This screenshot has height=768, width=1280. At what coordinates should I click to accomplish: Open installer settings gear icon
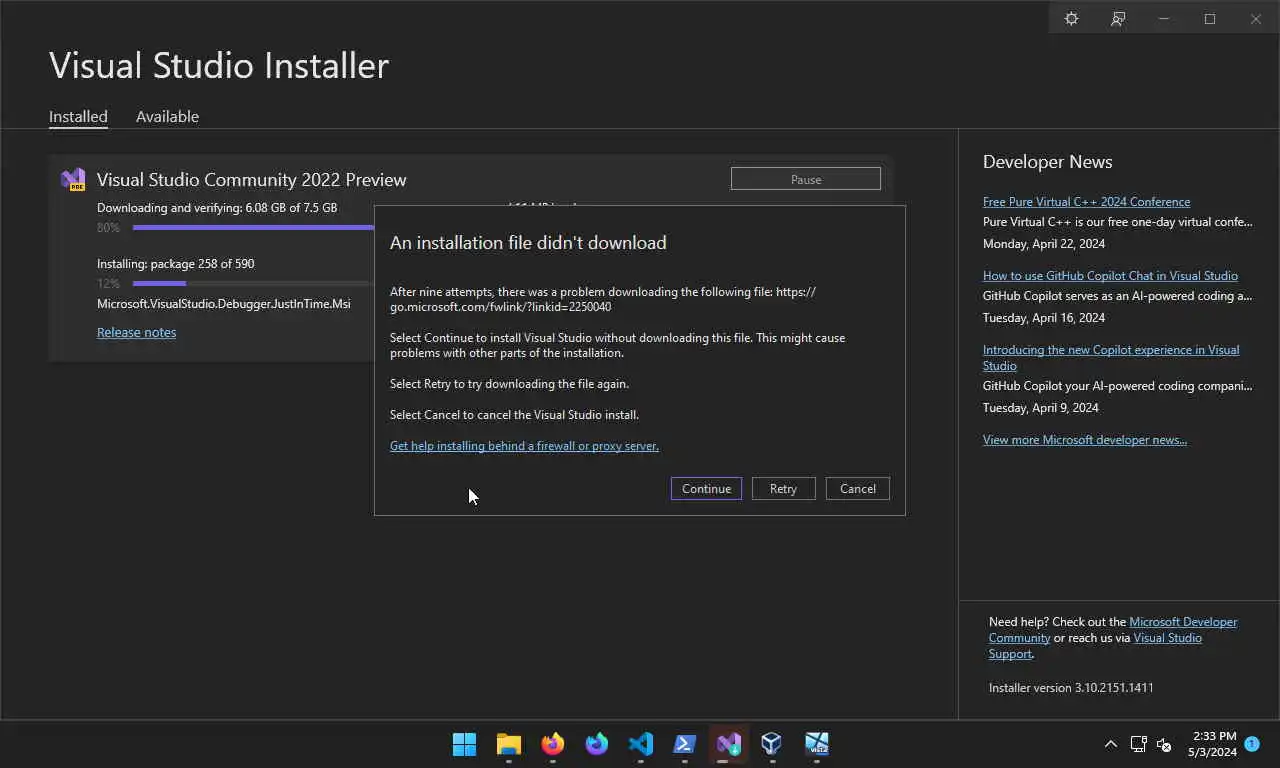pyautogui.click(x=1071, y=19)
